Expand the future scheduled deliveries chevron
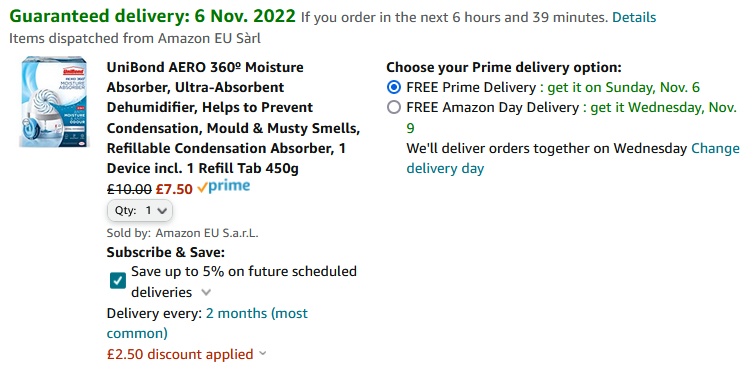This screenshot has width=754, height=370. (206, 292)
